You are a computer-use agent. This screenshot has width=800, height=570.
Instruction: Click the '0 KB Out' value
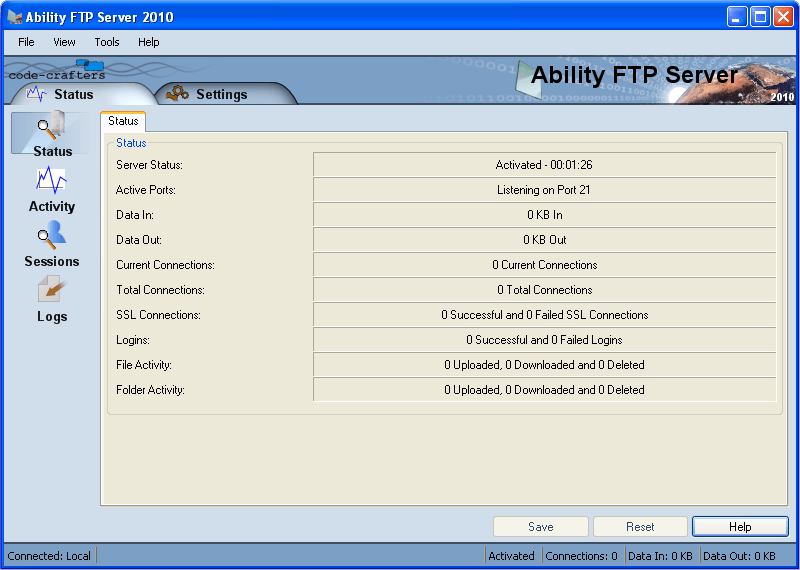(544, 240)
